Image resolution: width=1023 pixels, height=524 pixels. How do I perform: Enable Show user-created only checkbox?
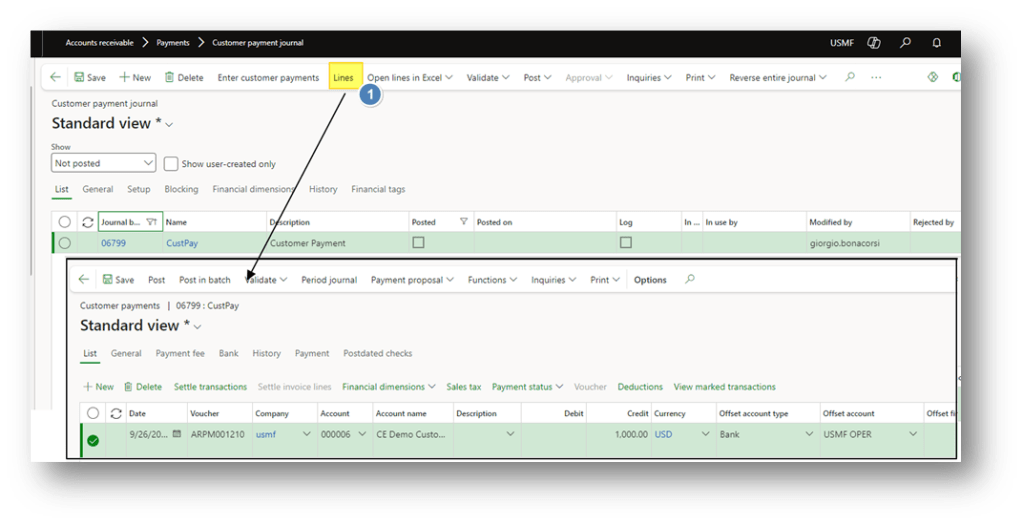[x=171, y=164]
